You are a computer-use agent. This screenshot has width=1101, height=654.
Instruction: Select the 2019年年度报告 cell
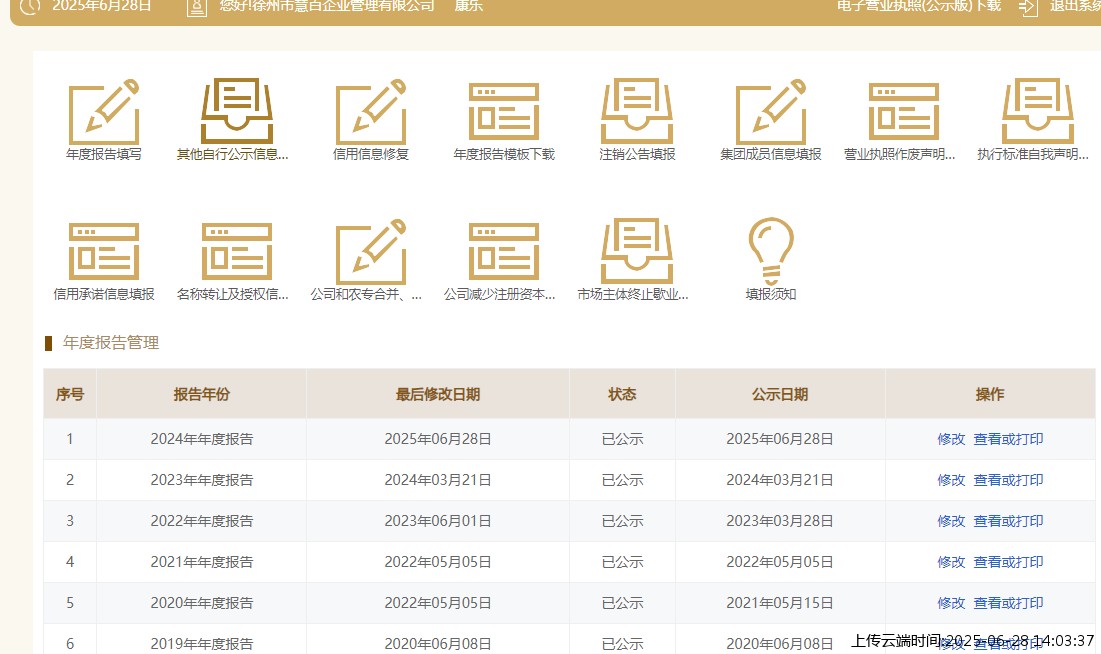tap(202, 639)
